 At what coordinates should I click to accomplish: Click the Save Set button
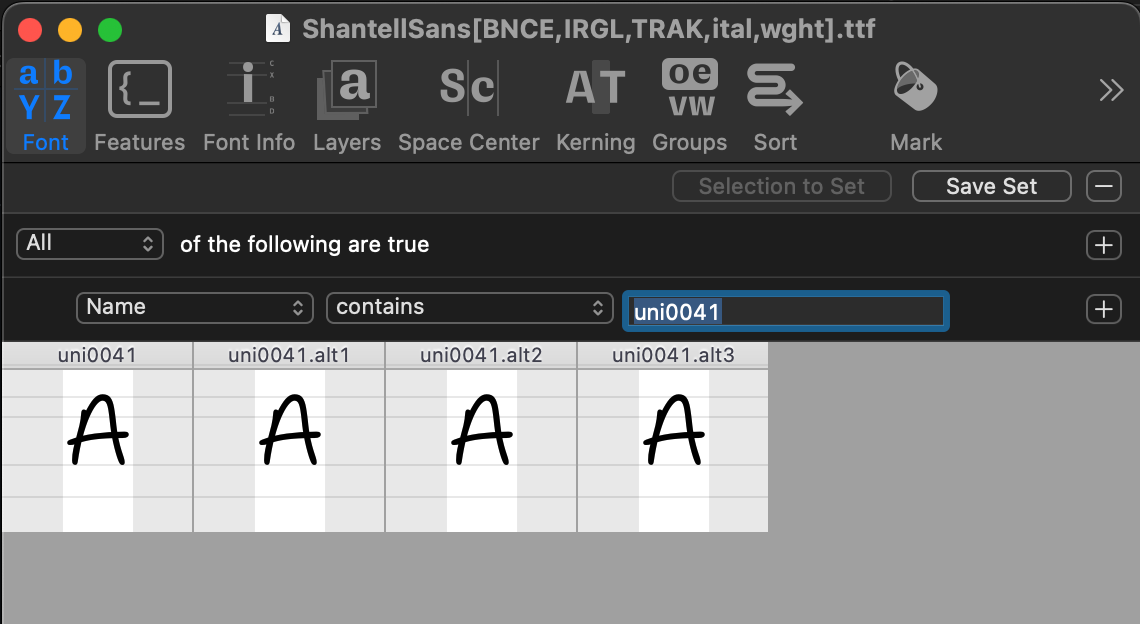coord(991,185)
